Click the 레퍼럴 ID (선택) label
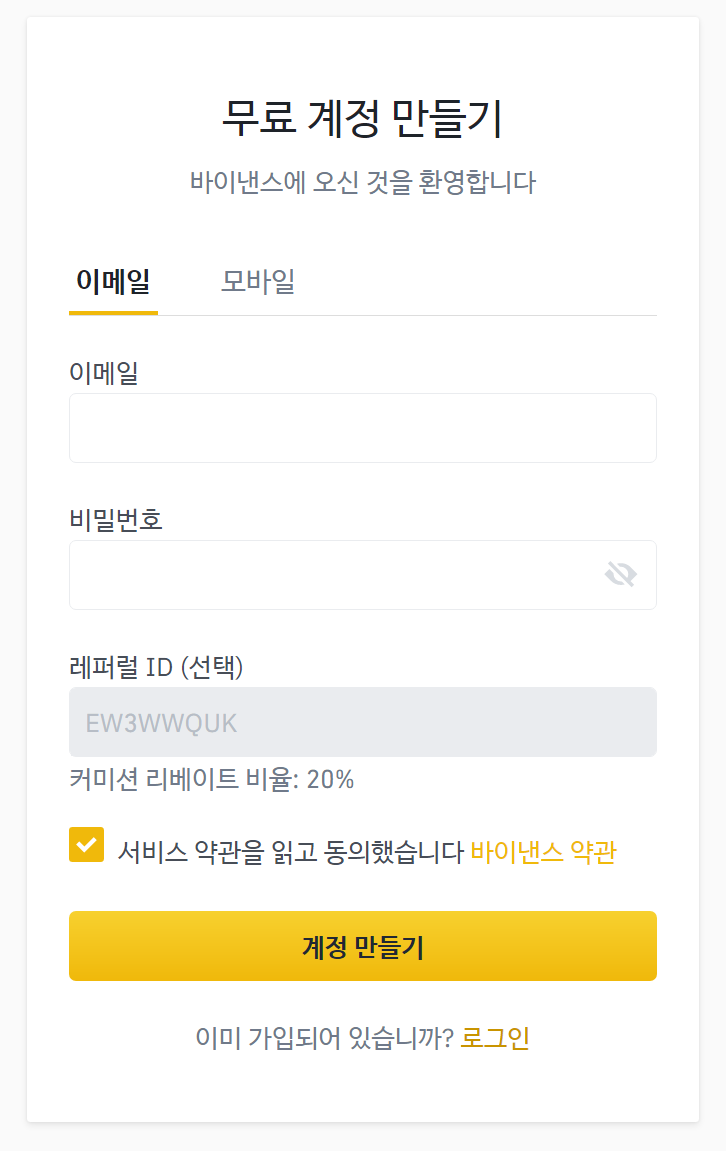This screenshot has height=1151, width=726. pos(156,667)
